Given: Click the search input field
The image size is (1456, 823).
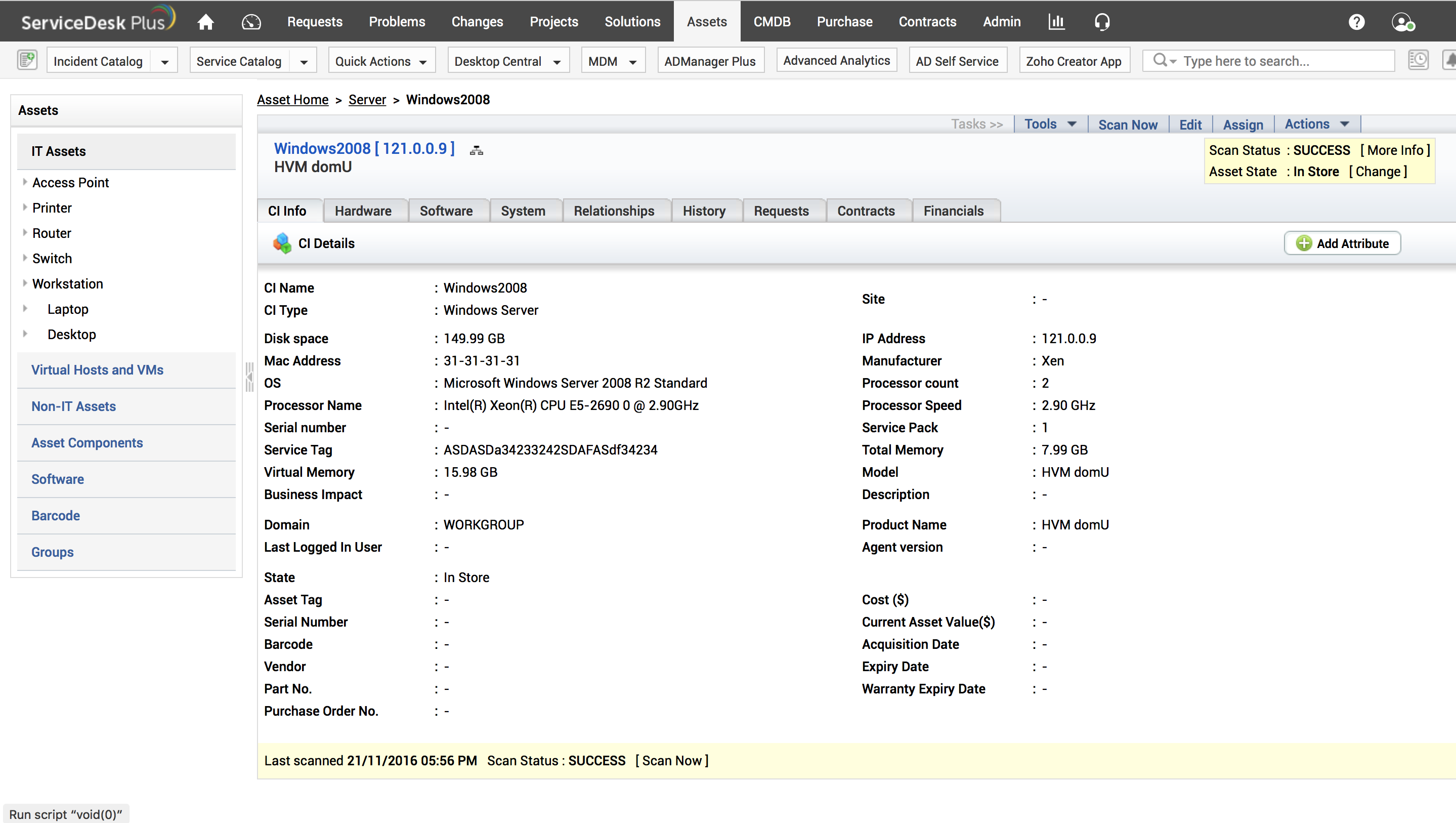Looking at the screenshot, I should [1283, 61].
